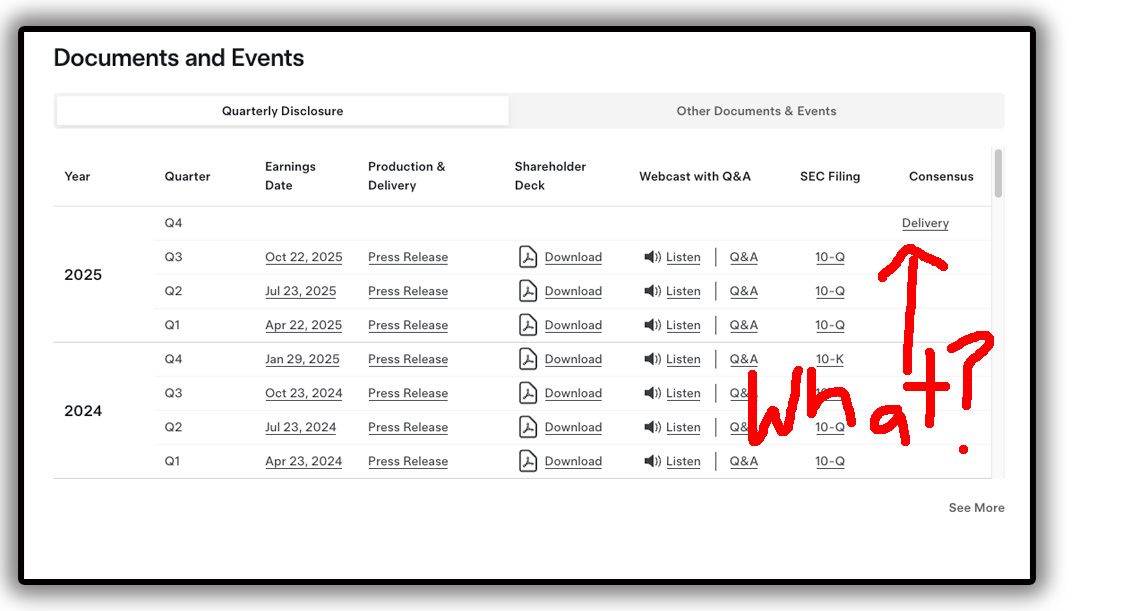Download the Q2 2024 shareholder deck
The image size is (1123, 611).
(x=573, y=427)
